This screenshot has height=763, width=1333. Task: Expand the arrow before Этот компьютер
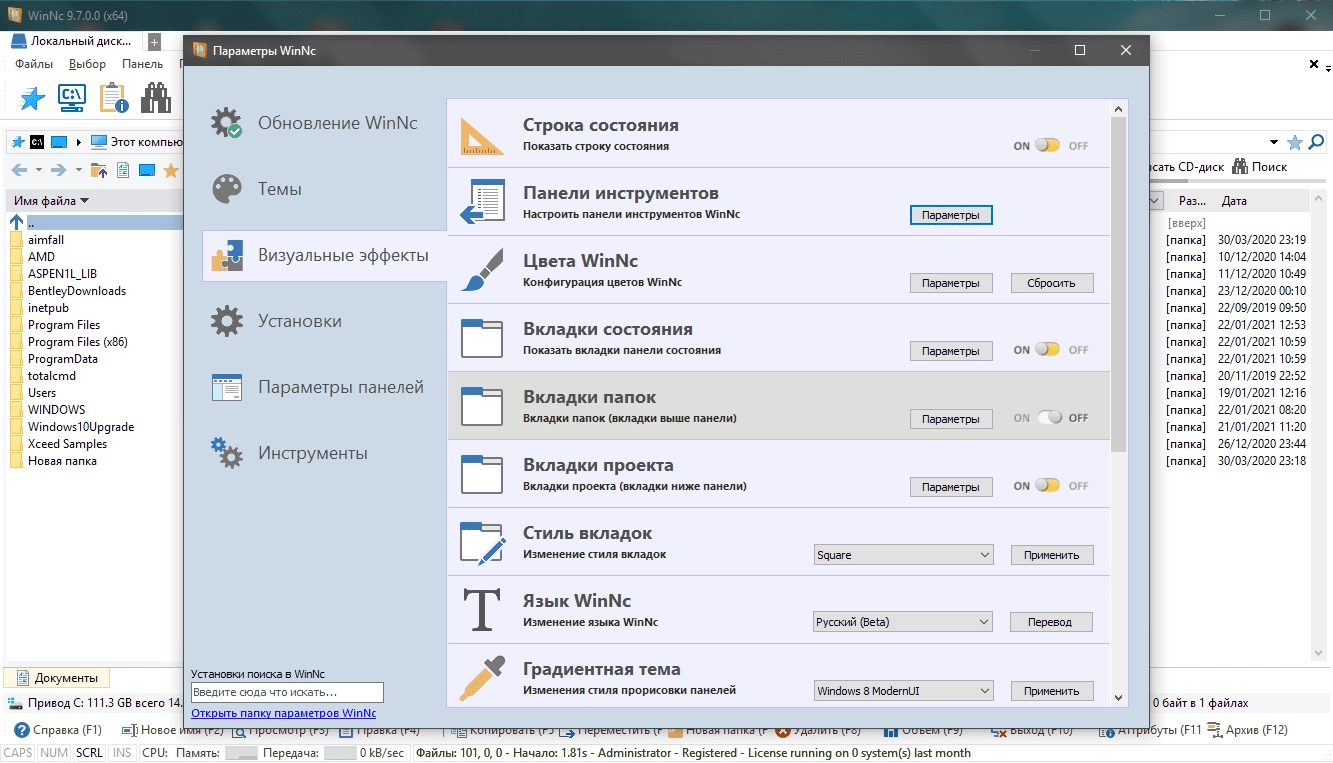[x=78, y=142]
